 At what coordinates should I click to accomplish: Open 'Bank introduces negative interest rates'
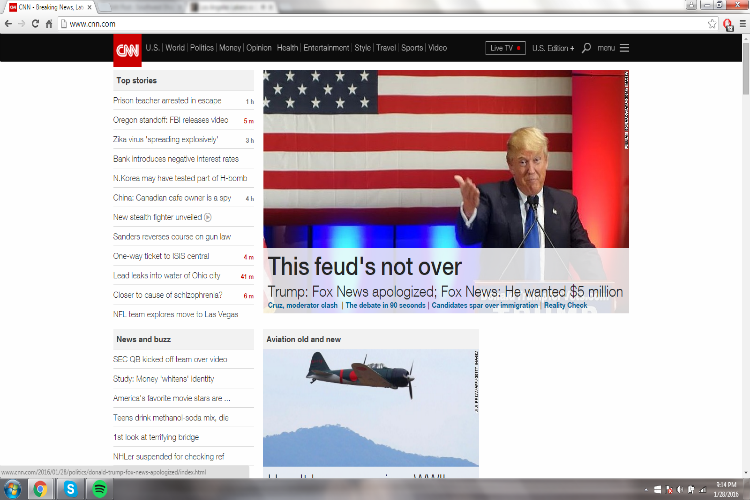click(x=176, y=159)
